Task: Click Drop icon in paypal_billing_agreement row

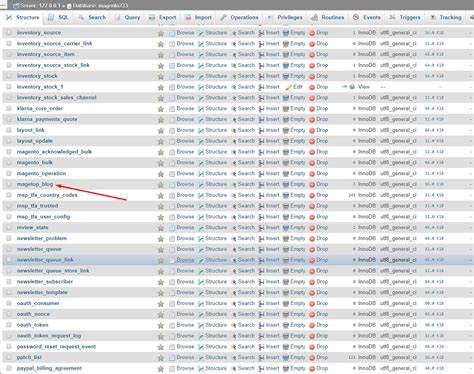Action: 312,369
